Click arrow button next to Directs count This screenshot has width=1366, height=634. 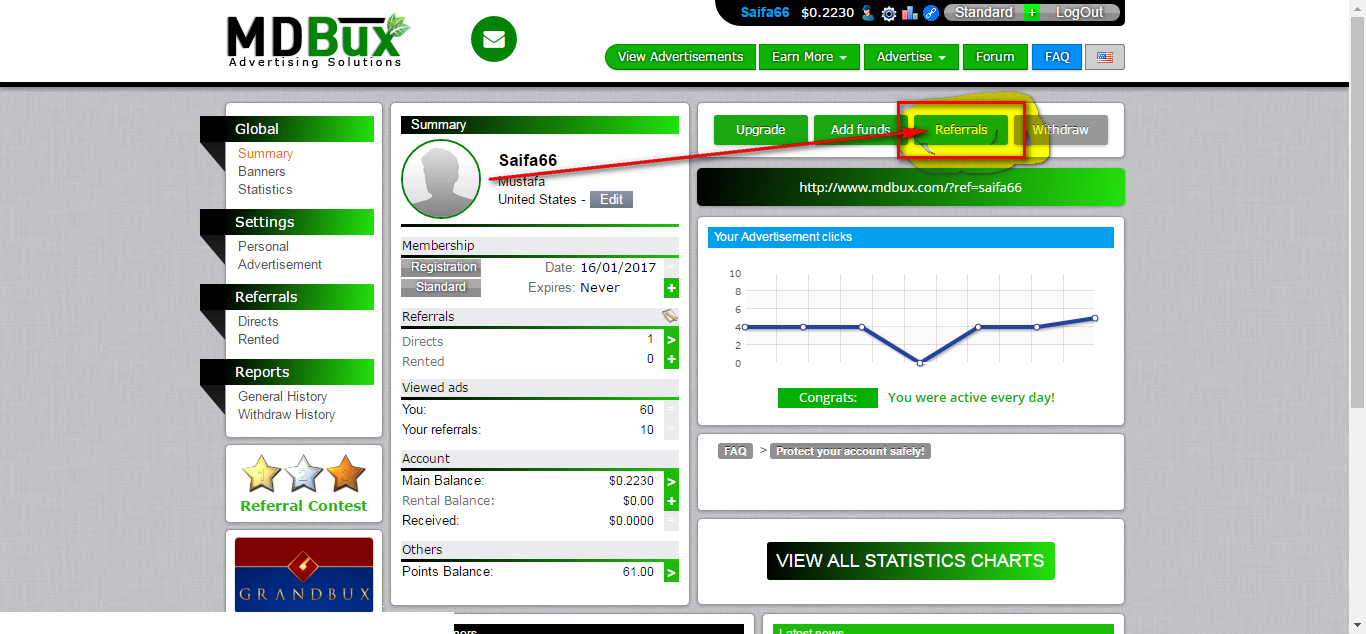point(671,340)
